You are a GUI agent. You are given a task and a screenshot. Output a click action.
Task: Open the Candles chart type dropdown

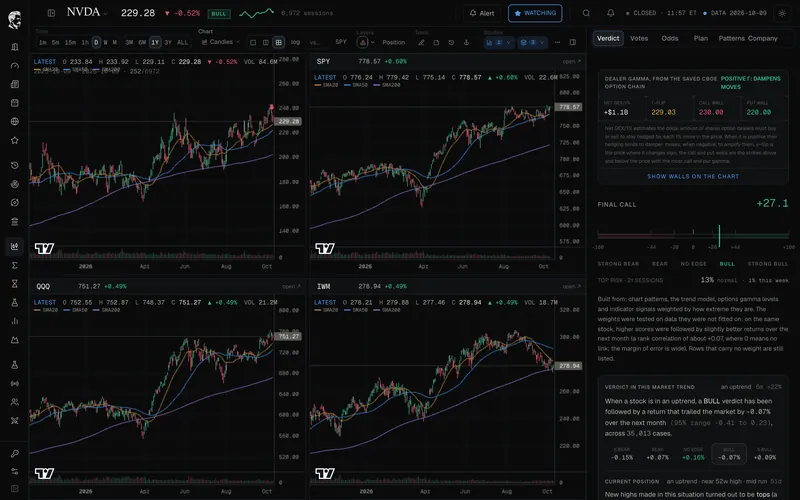pyautogui.click(x=220, y=42)
